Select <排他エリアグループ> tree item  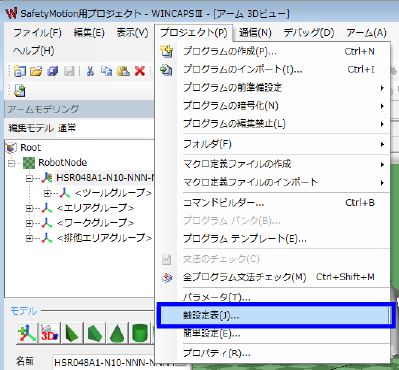click(104, 238)
